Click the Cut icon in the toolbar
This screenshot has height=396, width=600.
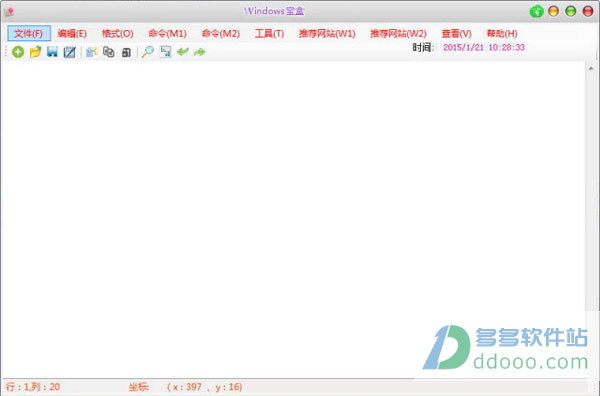pyautogui.click(x=91, y=52)
